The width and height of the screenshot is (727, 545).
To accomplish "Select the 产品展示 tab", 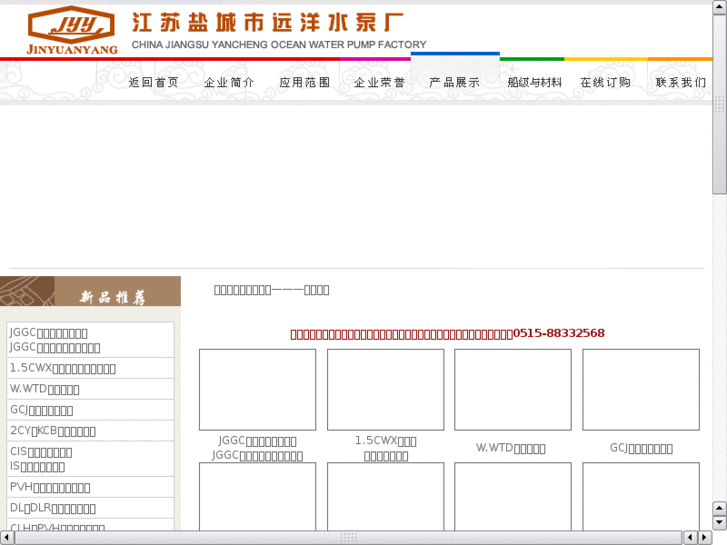I will [x=454, y=83].
